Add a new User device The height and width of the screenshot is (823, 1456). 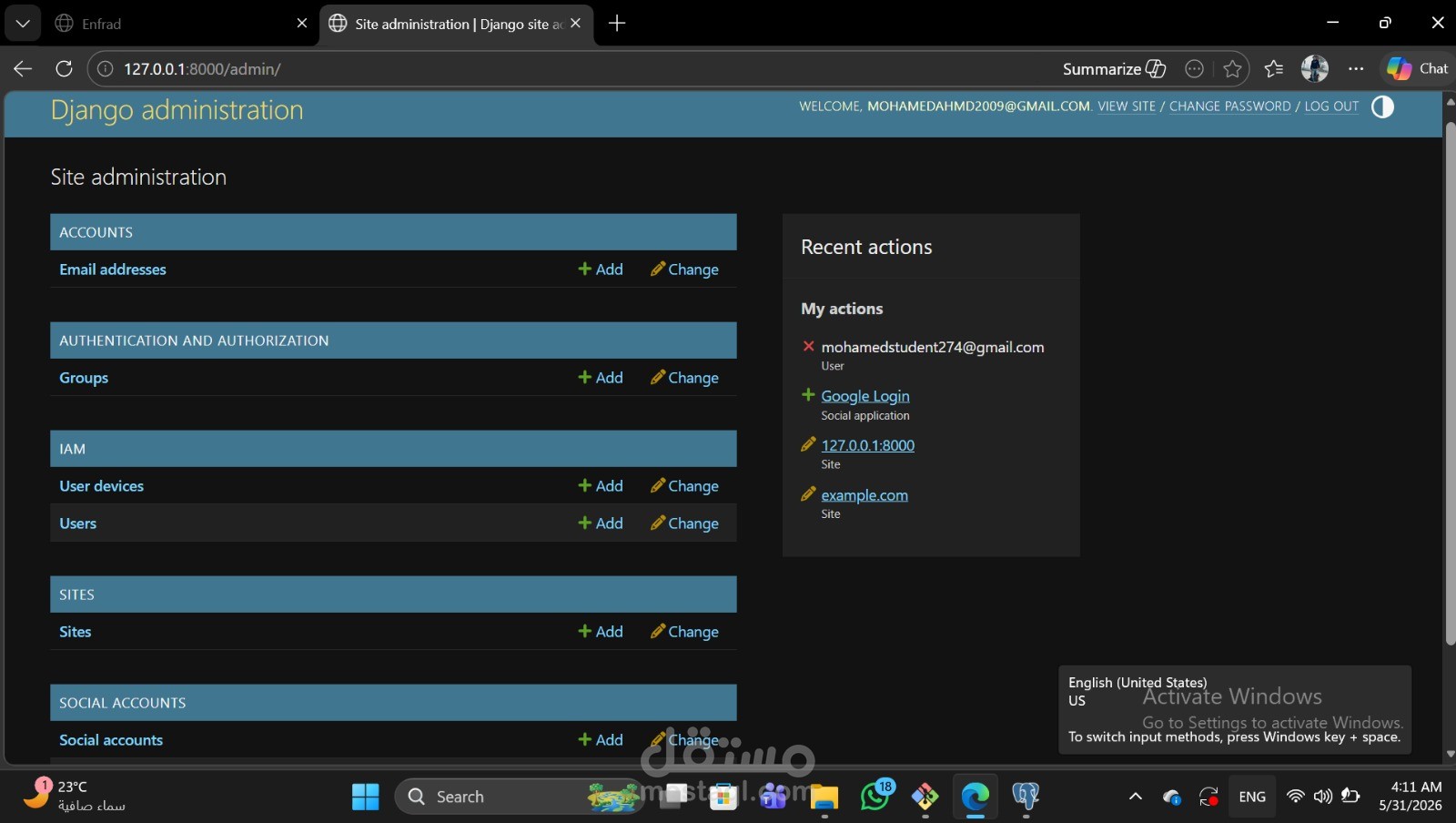tap(601, 486)
